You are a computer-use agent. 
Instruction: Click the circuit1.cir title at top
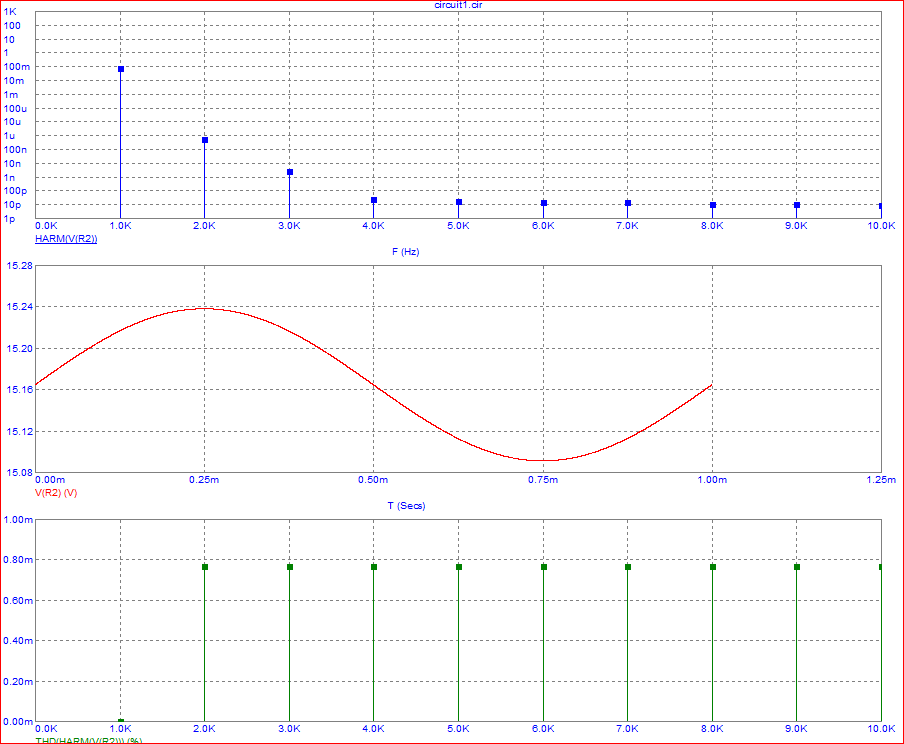[x=458, y=5]
